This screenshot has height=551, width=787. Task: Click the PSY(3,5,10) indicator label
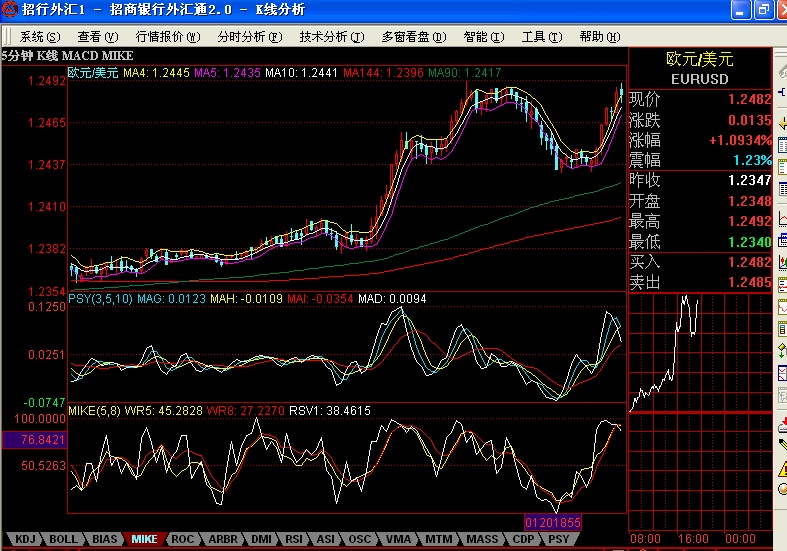100,299
